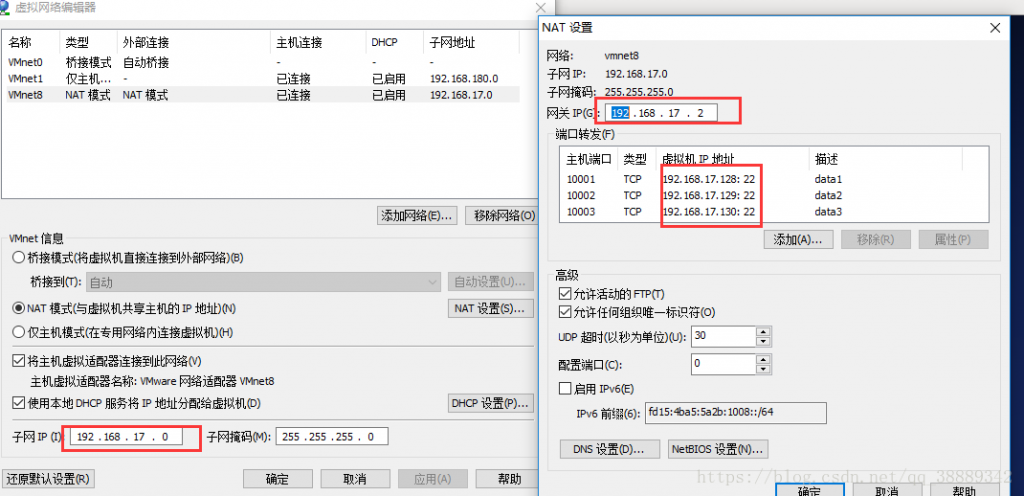This screenshot has width=1024, height=496.
Task: Click subnet address 192.168.180.0 cell
Action: point(464,79)
